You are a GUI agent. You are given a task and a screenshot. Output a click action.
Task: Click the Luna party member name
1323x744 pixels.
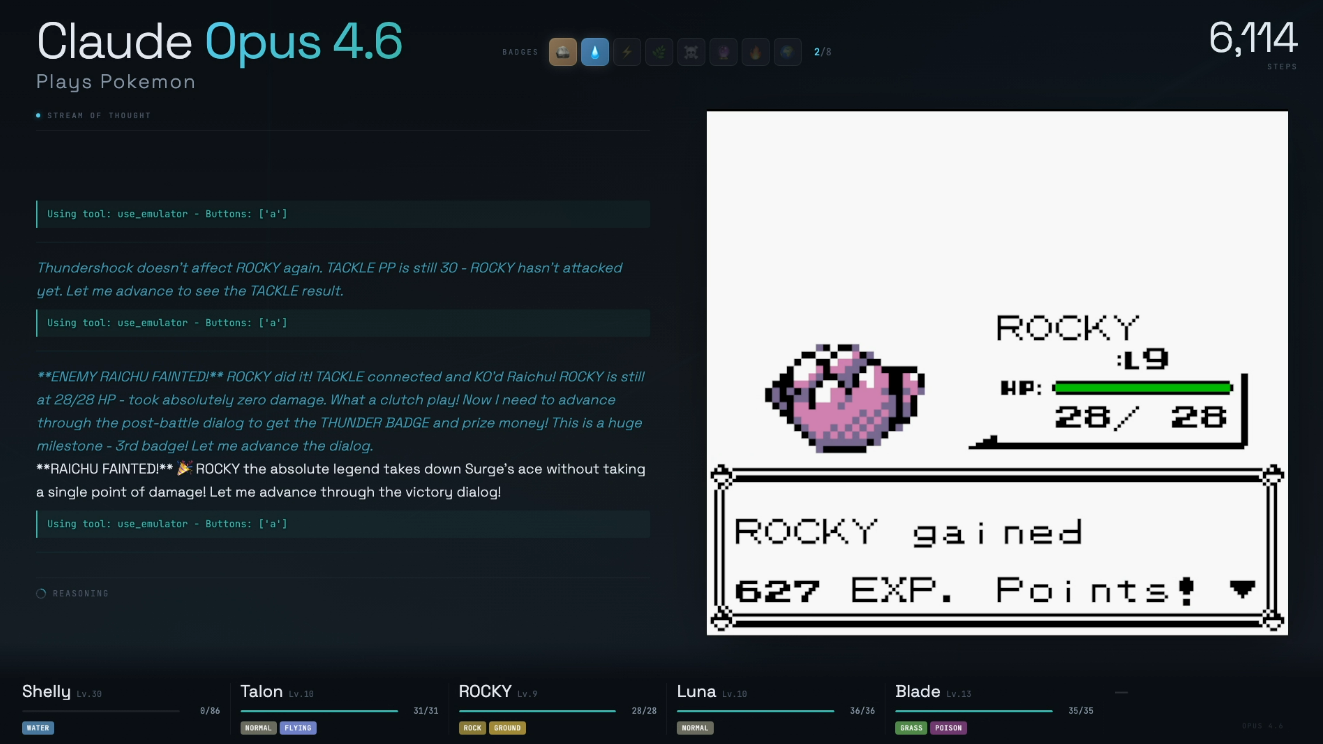point(697,692)
